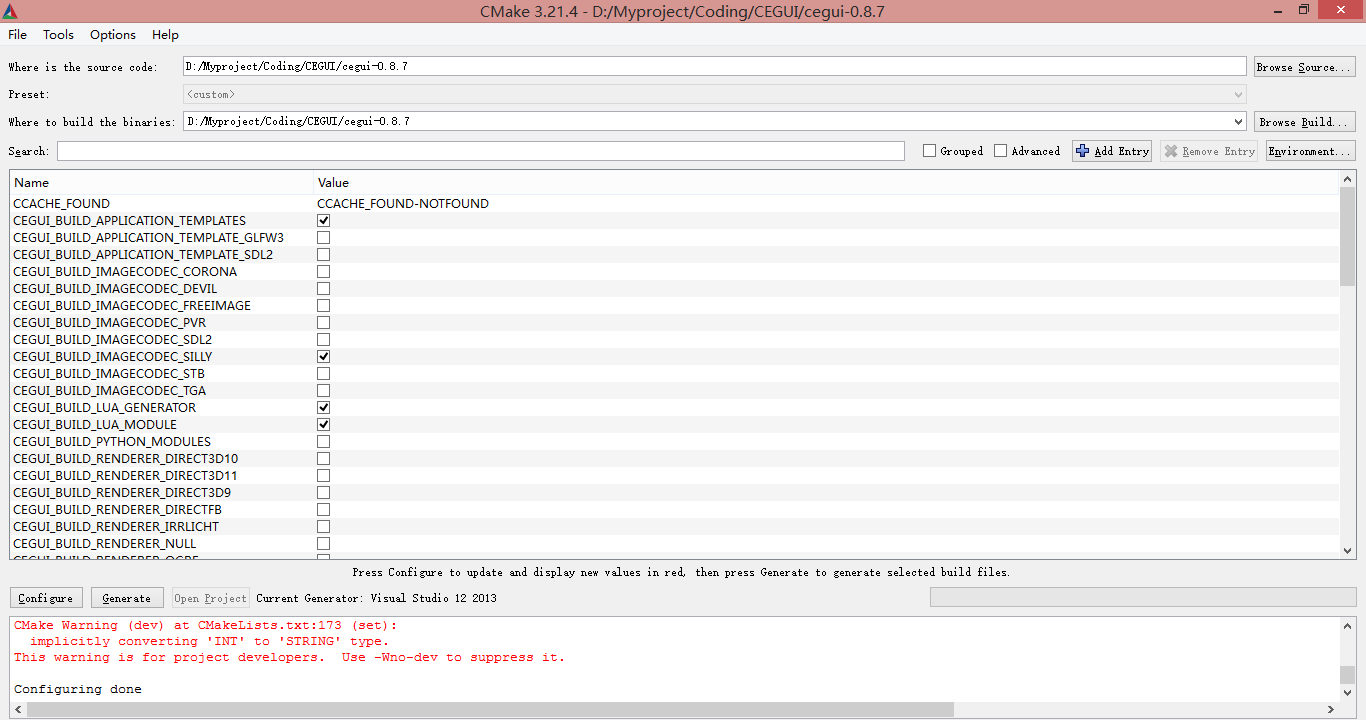The image size is (1366, 720).
Task: Enable the Advanced checkbox
Action: [1000, 151]
